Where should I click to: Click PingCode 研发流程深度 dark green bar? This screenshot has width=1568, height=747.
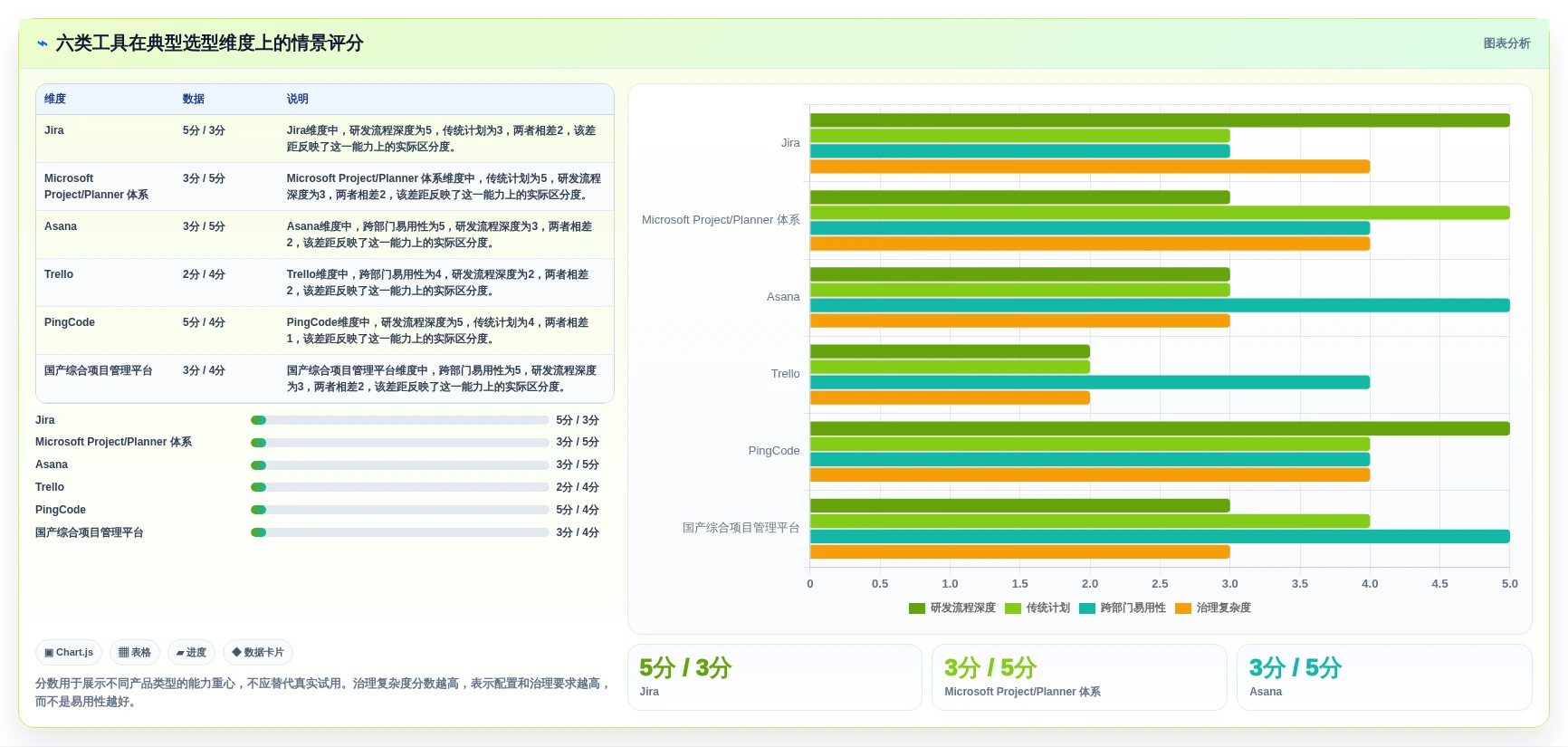pos(1160,428)
